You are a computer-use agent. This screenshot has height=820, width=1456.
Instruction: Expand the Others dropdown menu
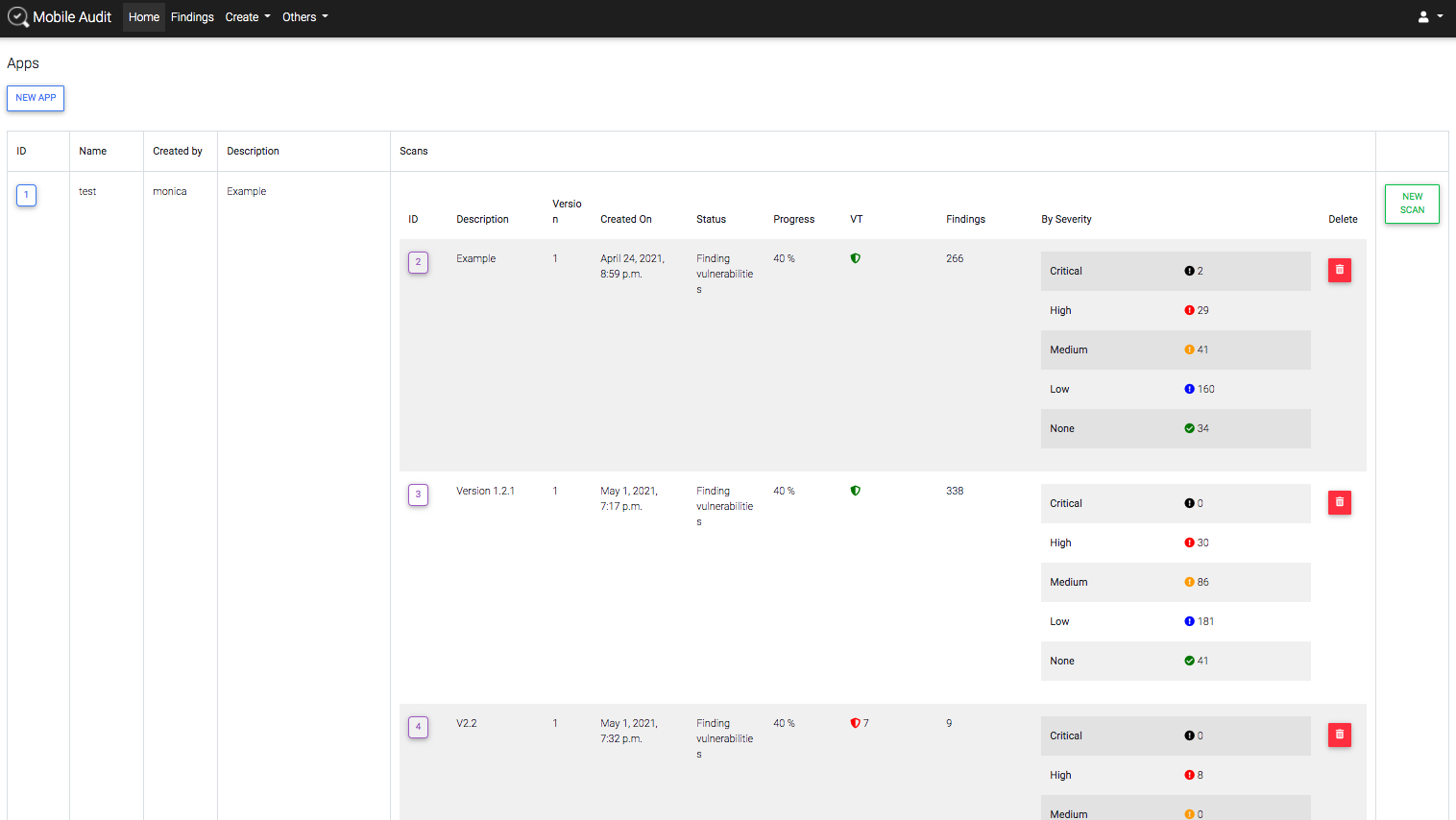(305, 17)
